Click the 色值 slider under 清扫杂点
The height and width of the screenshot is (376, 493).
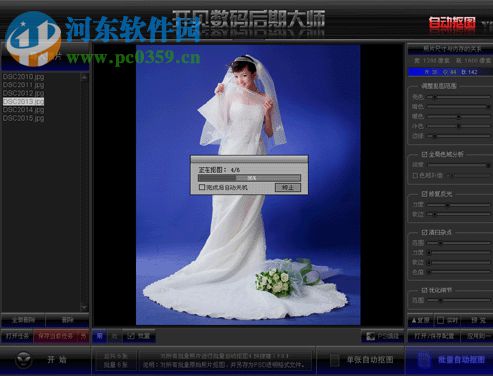pyautogui.click(x=459, y=272)
